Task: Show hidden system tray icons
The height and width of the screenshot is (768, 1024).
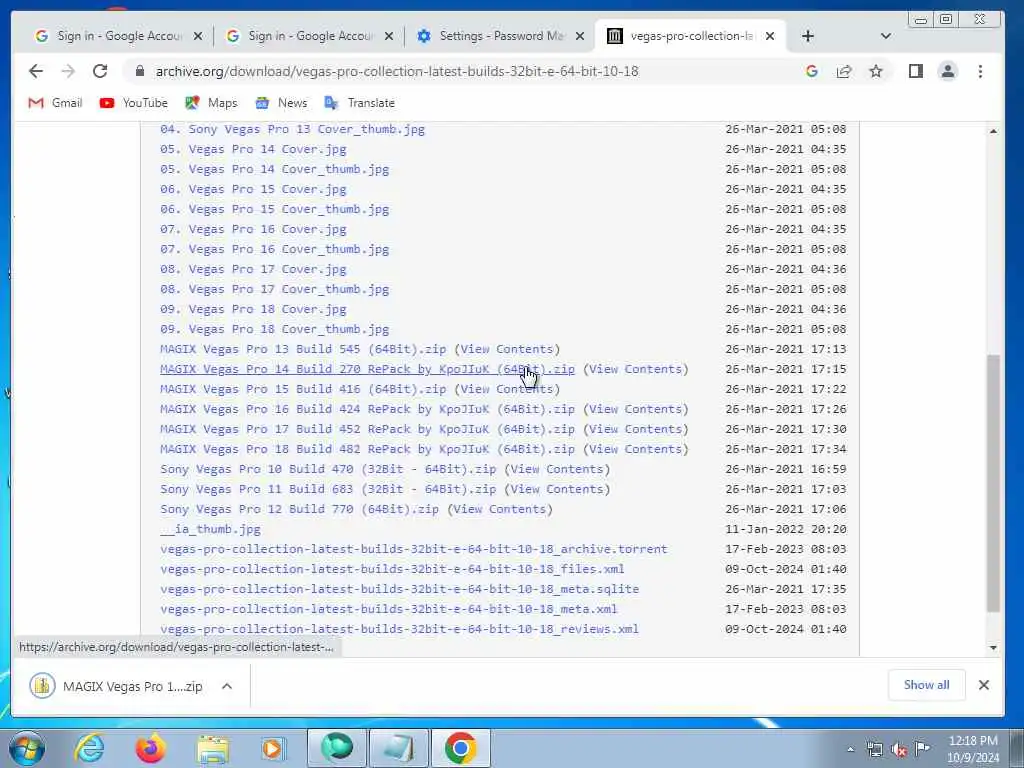Action: click(x=850, y=750)
